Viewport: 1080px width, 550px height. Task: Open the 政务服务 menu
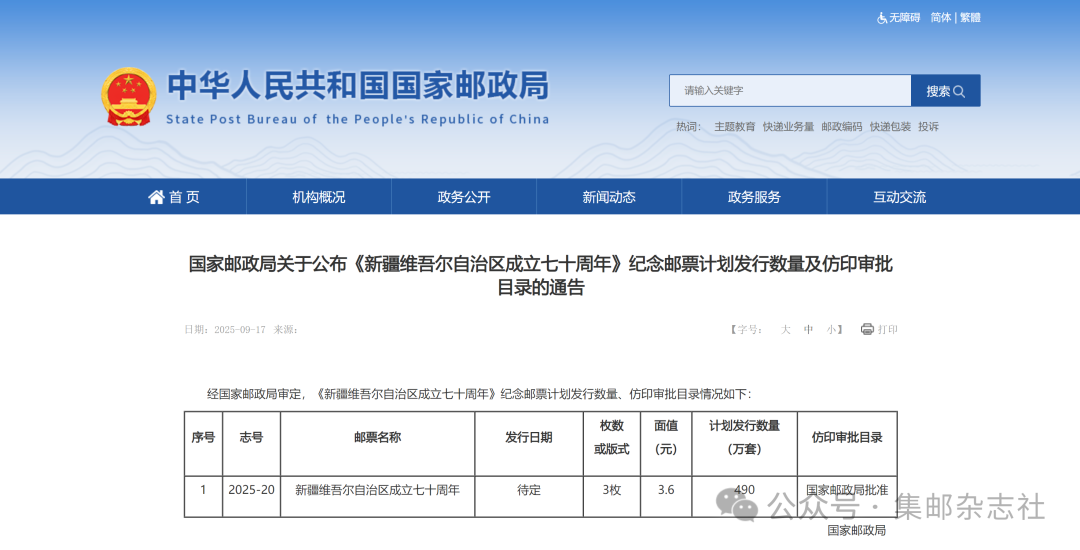pos(754,197)
